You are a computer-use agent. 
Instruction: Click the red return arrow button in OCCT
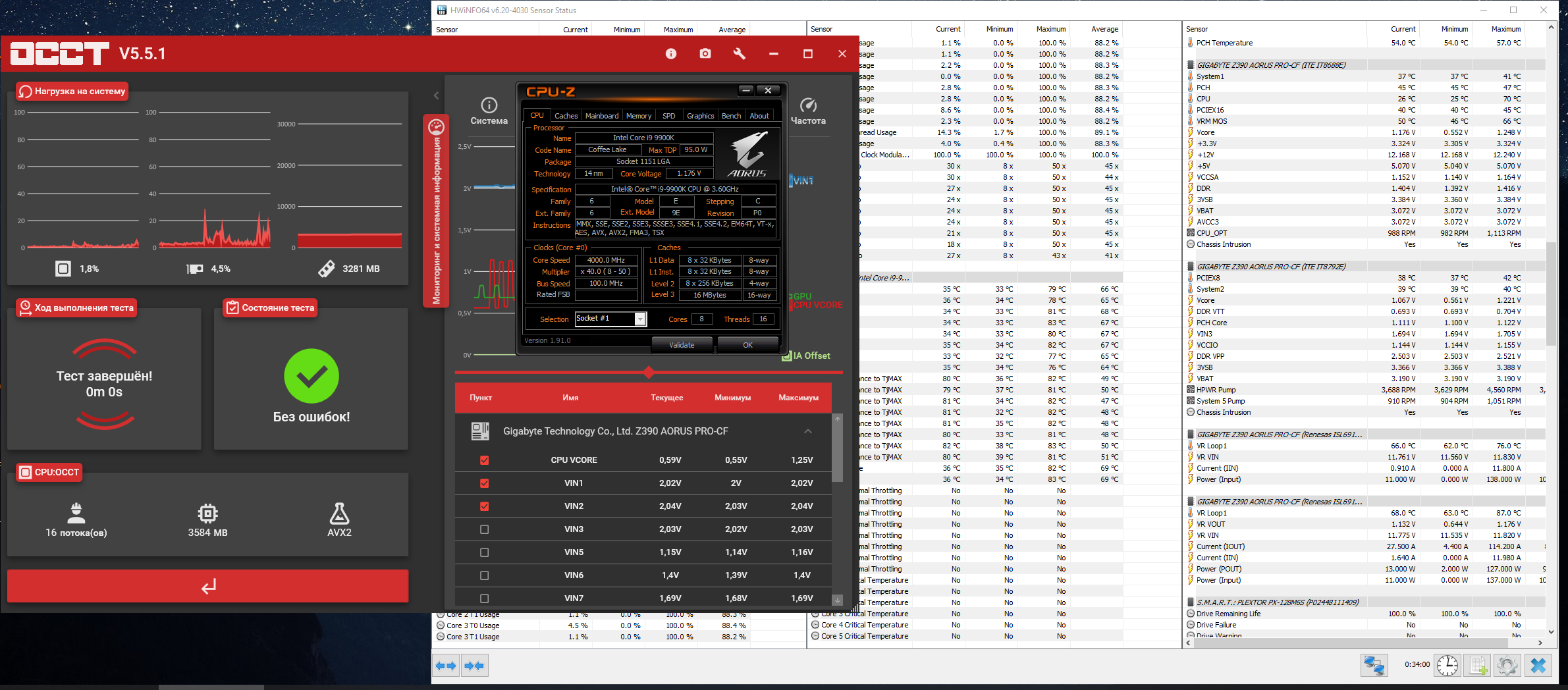point(207,586)
